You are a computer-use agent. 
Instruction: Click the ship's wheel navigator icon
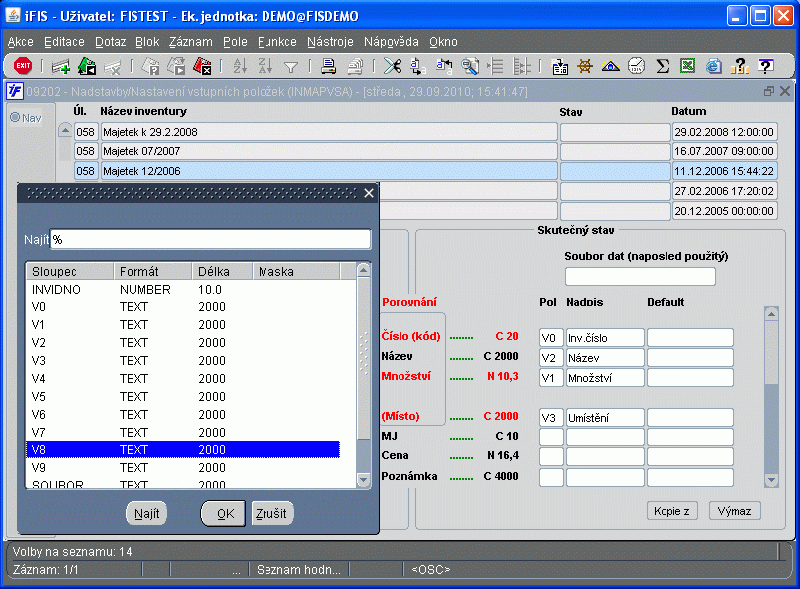click(x=585, y=66)
